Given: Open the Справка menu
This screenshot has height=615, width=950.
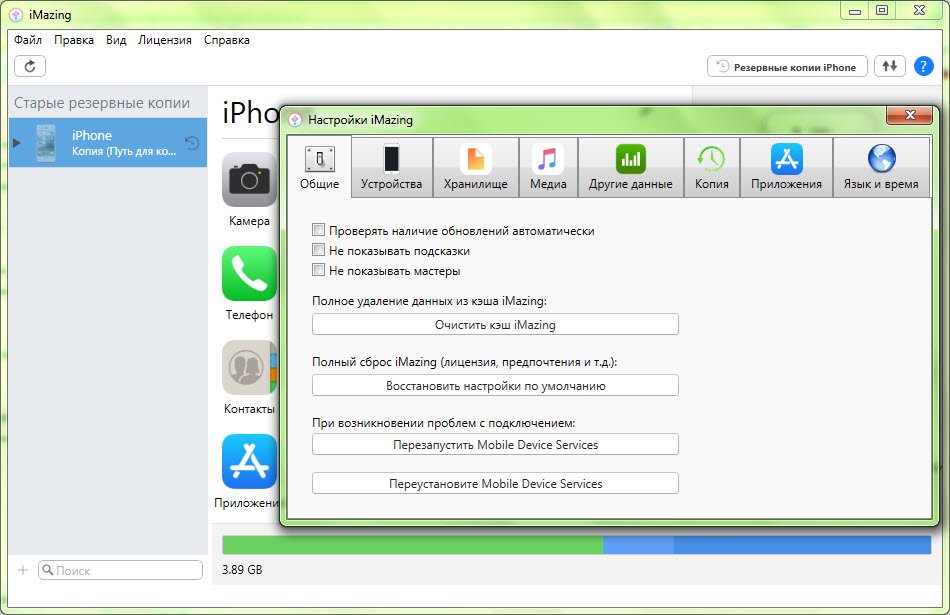Looking at the screenshot, I should pyautogui.click(x=227, y=40).
